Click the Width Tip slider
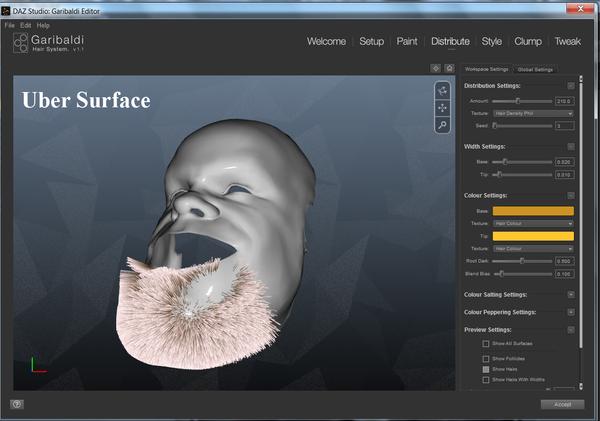600x421 pixels. 522,175
